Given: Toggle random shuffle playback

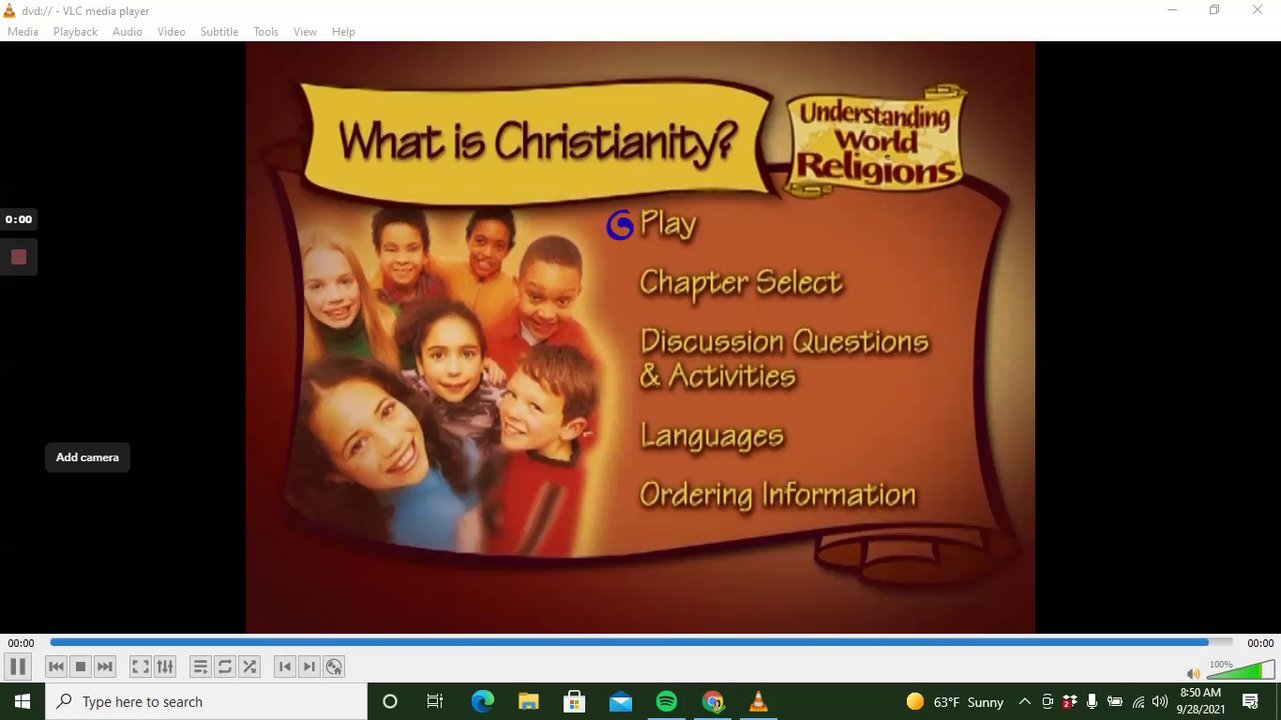Looking at the screenshot, I should coord(250,666).
